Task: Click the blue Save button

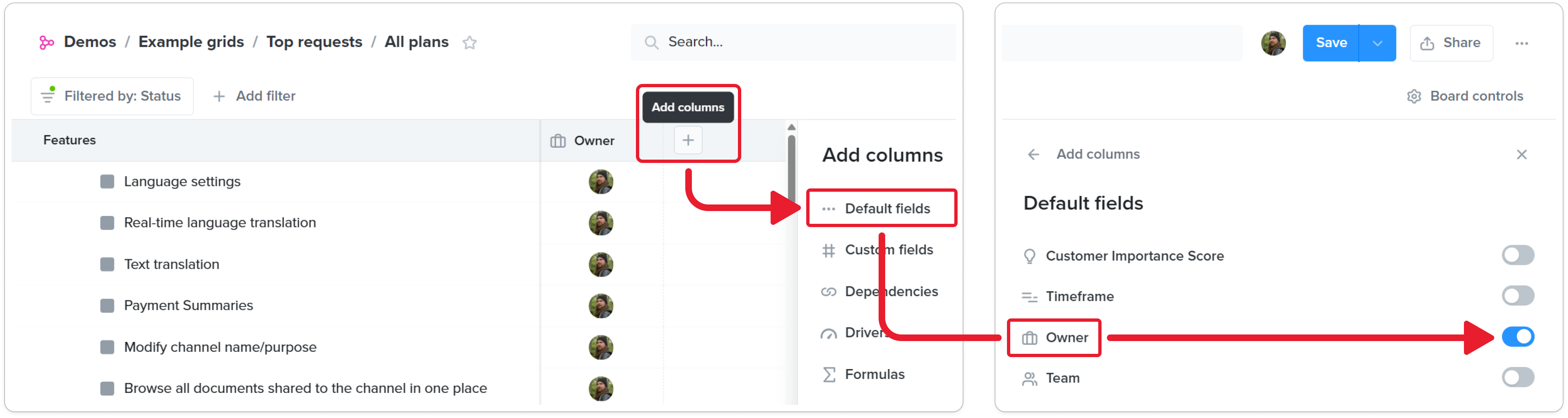Action: click(1331, 43)
